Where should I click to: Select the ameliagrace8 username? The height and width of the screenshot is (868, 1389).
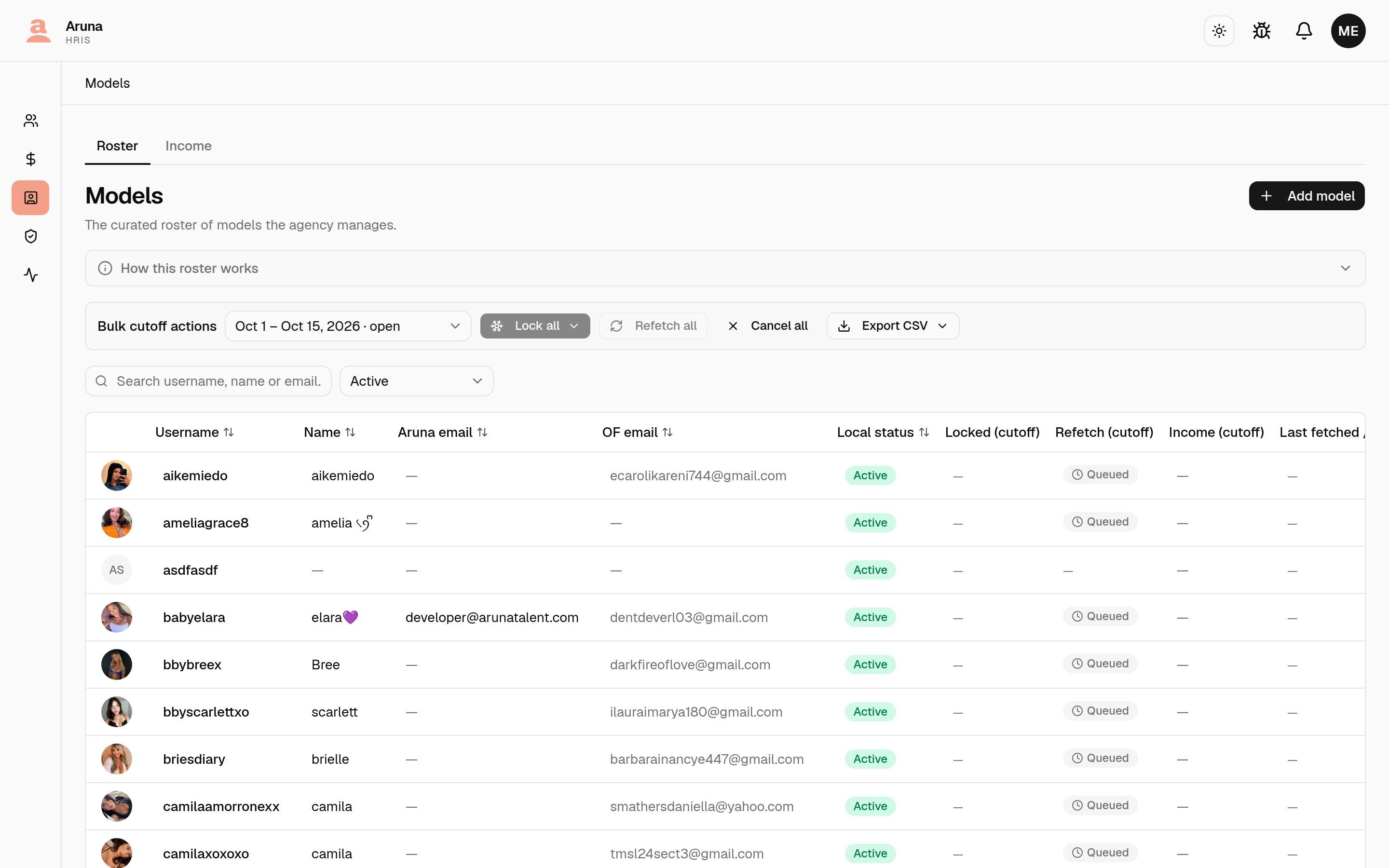pos(205,523)
